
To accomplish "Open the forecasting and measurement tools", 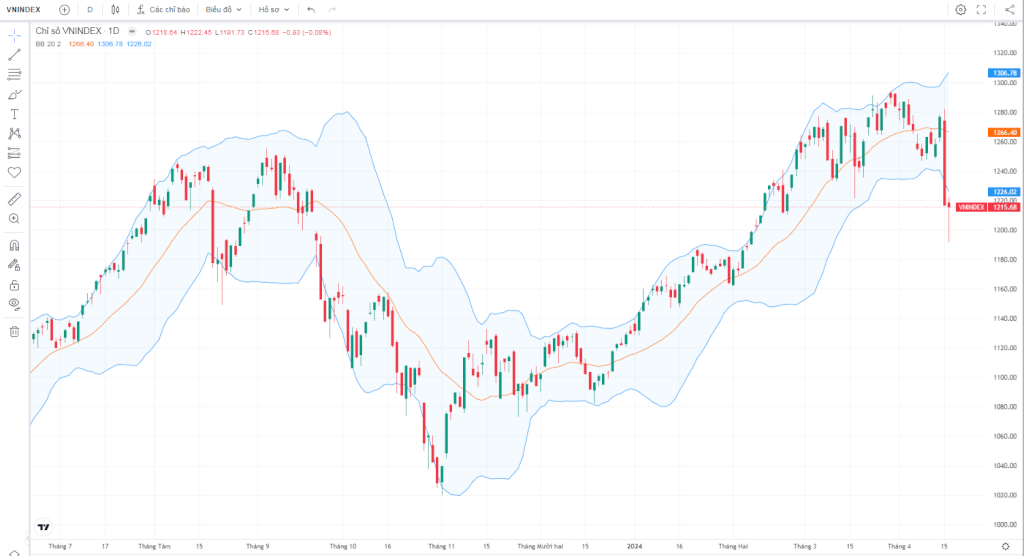I will click(14, 153).
